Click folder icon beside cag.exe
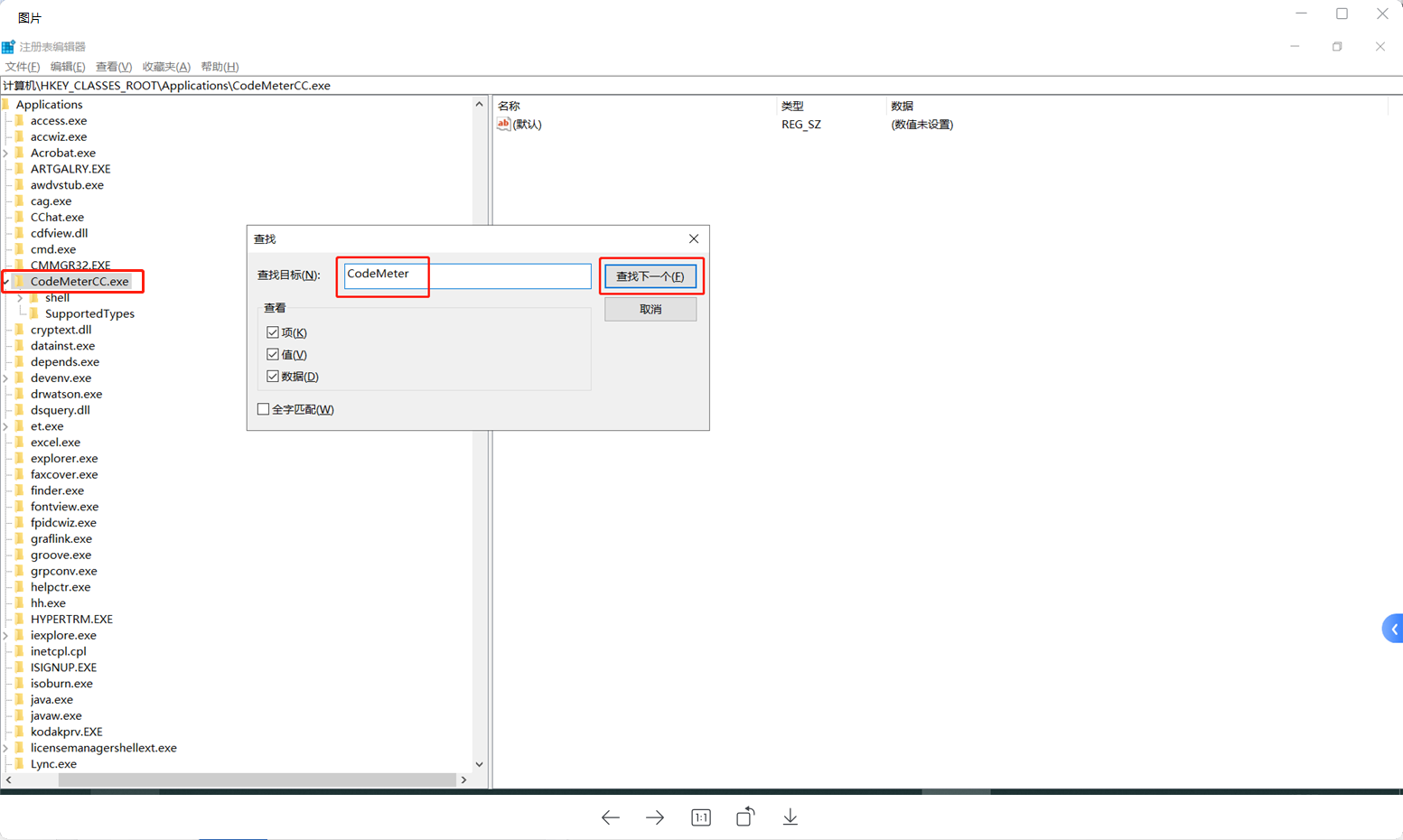1403x840 pixels. [20, 201]
